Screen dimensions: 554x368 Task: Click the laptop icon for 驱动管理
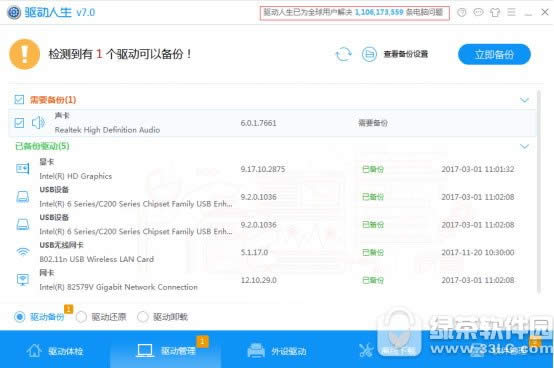coord(145,351)
